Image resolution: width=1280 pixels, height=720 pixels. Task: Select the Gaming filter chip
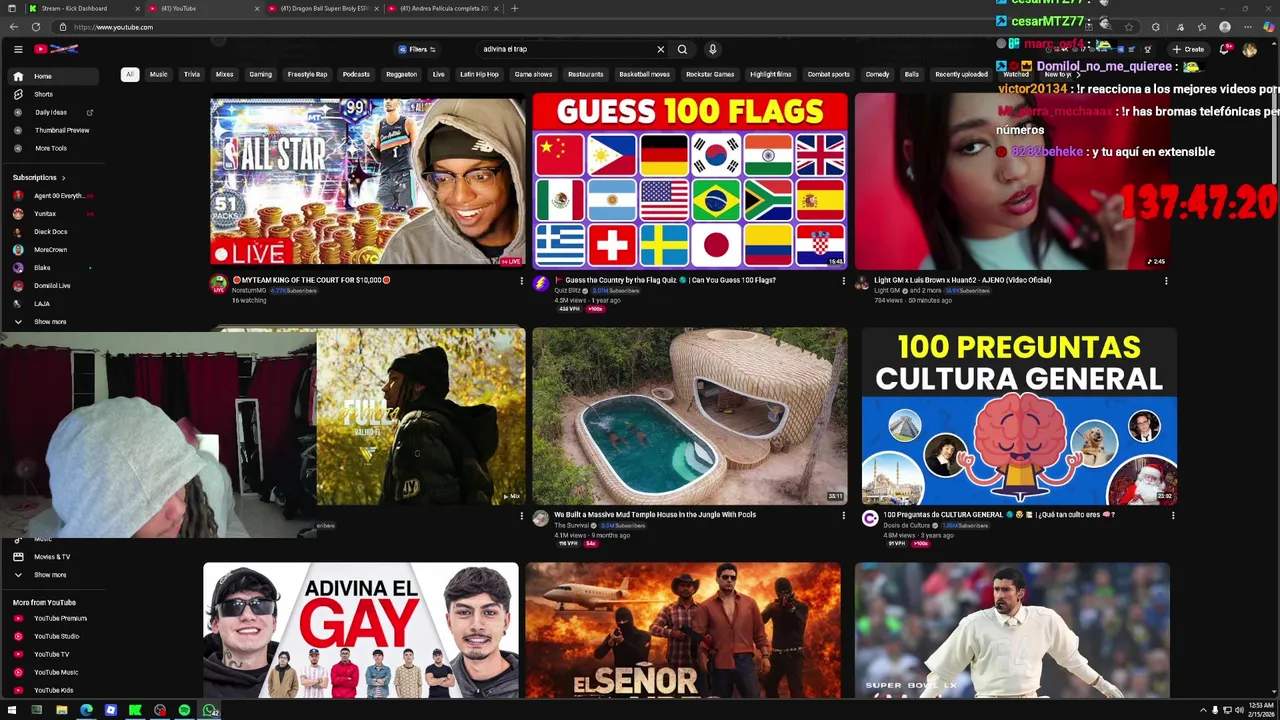(261, 74)
